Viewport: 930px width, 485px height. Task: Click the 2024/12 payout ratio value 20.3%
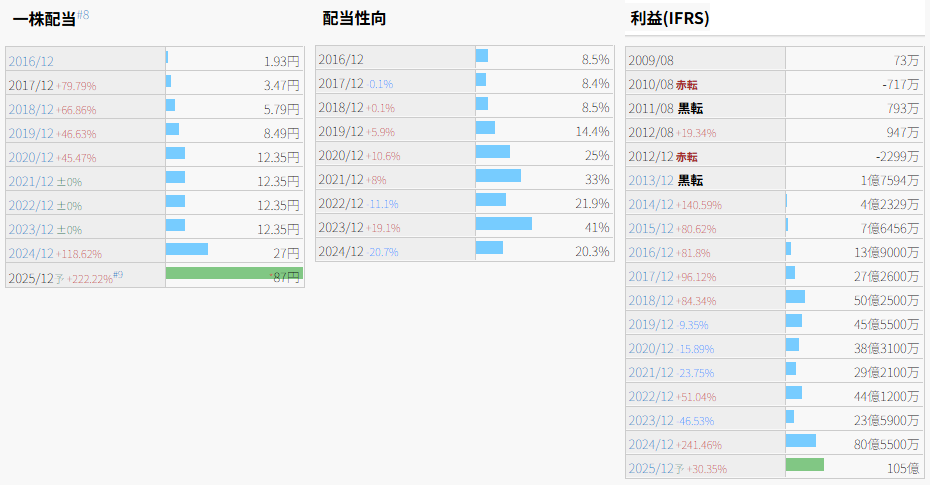pos(590,252)
